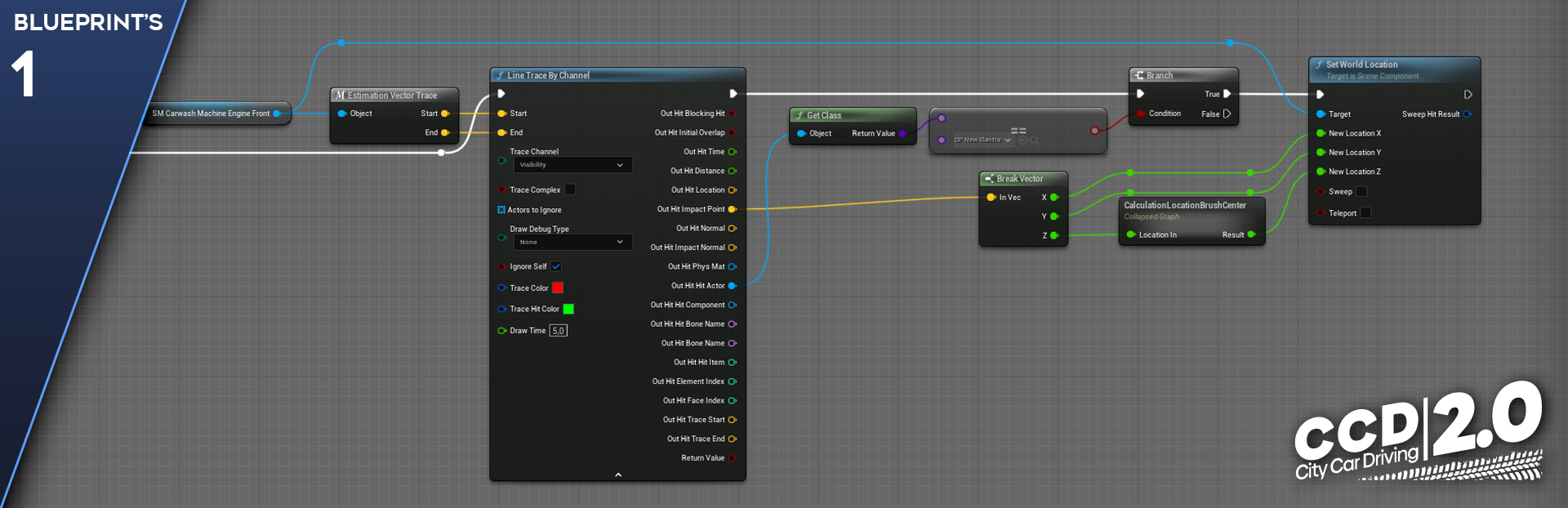Click the magnifier browse icon in equals node

pos(1034,140)
